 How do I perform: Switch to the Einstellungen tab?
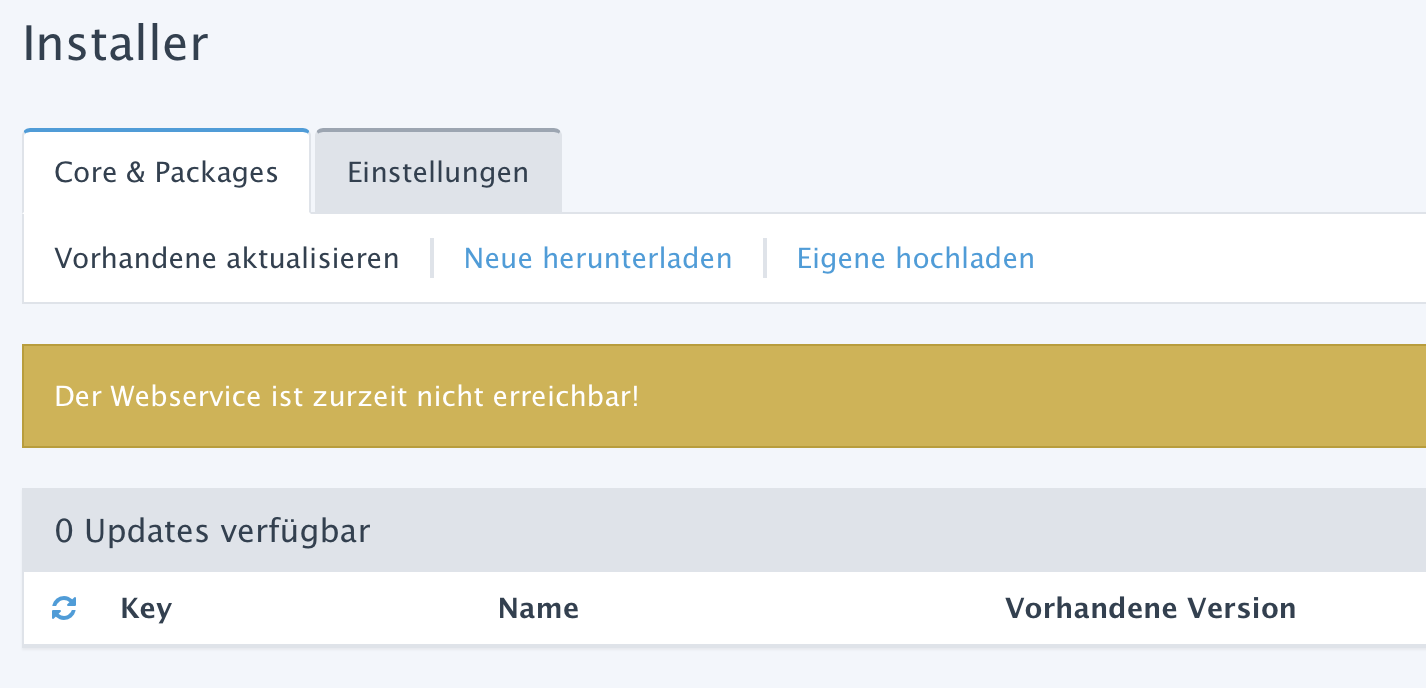[x=437, y=171]
